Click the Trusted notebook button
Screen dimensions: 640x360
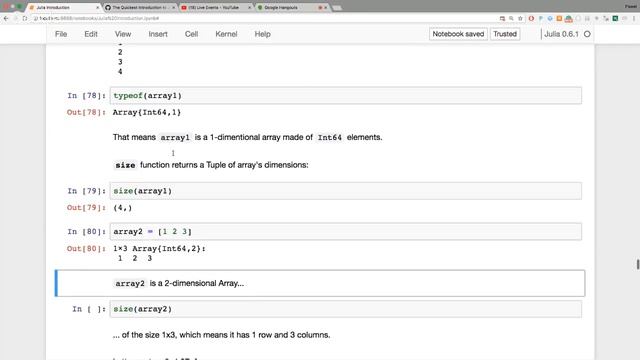[505, 34]
